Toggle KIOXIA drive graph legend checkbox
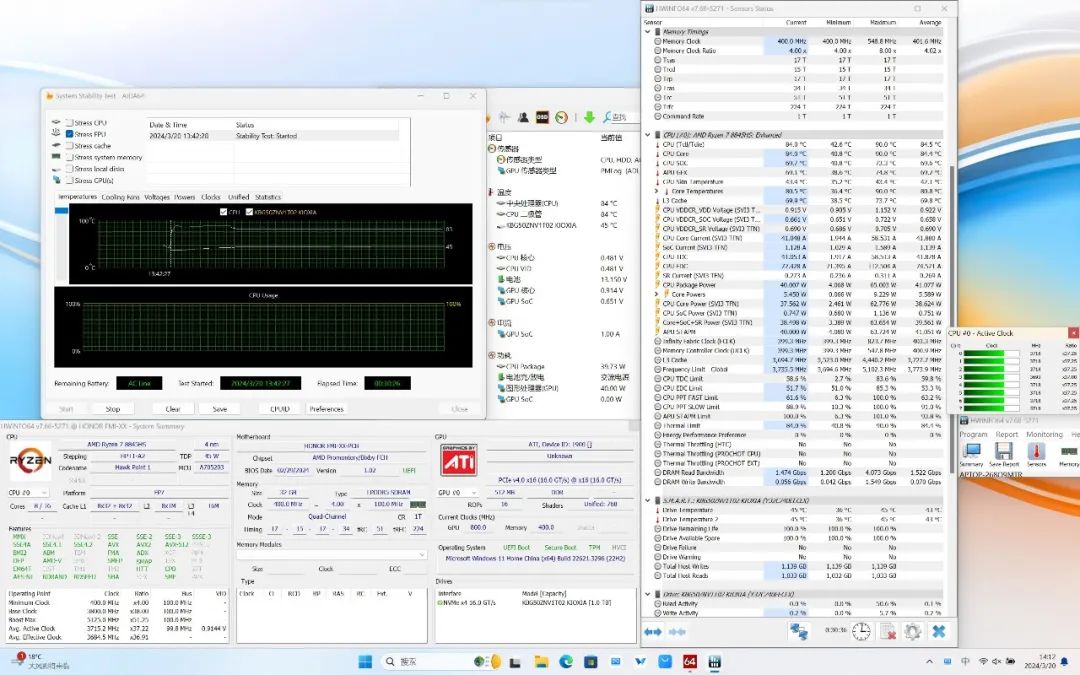Viewport: 1080px width, 675px height. [x=249, y=212]
